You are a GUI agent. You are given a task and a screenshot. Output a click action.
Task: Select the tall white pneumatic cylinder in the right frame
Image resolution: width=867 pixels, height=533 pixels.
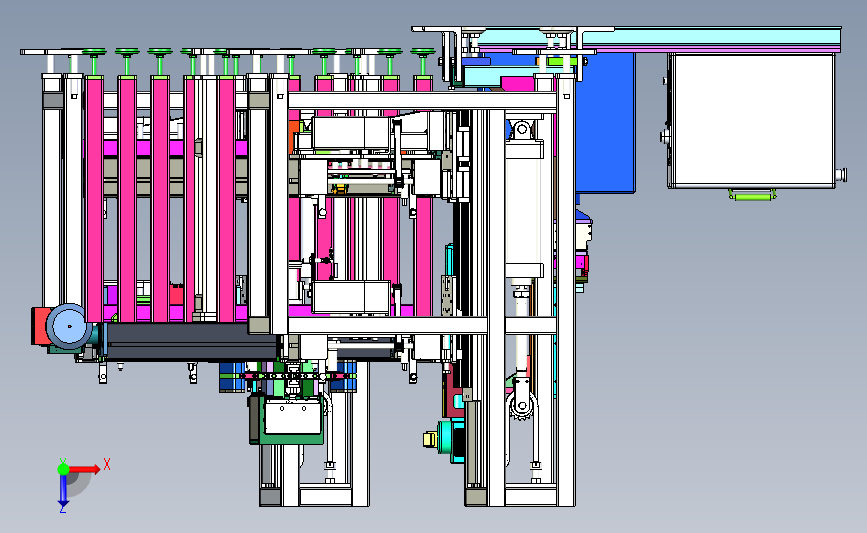coord(524,207)
